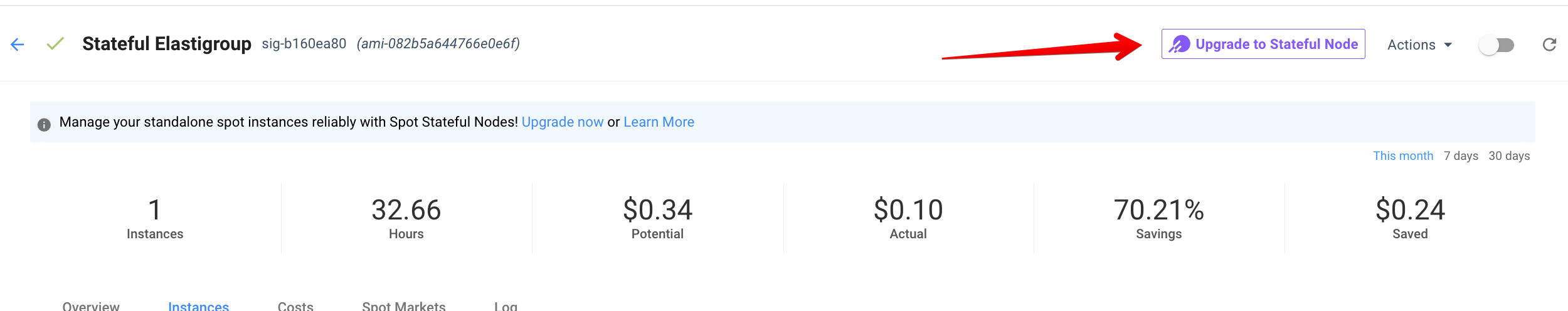
Task: Switch to the Overview tab
Action: pos(91,306)
